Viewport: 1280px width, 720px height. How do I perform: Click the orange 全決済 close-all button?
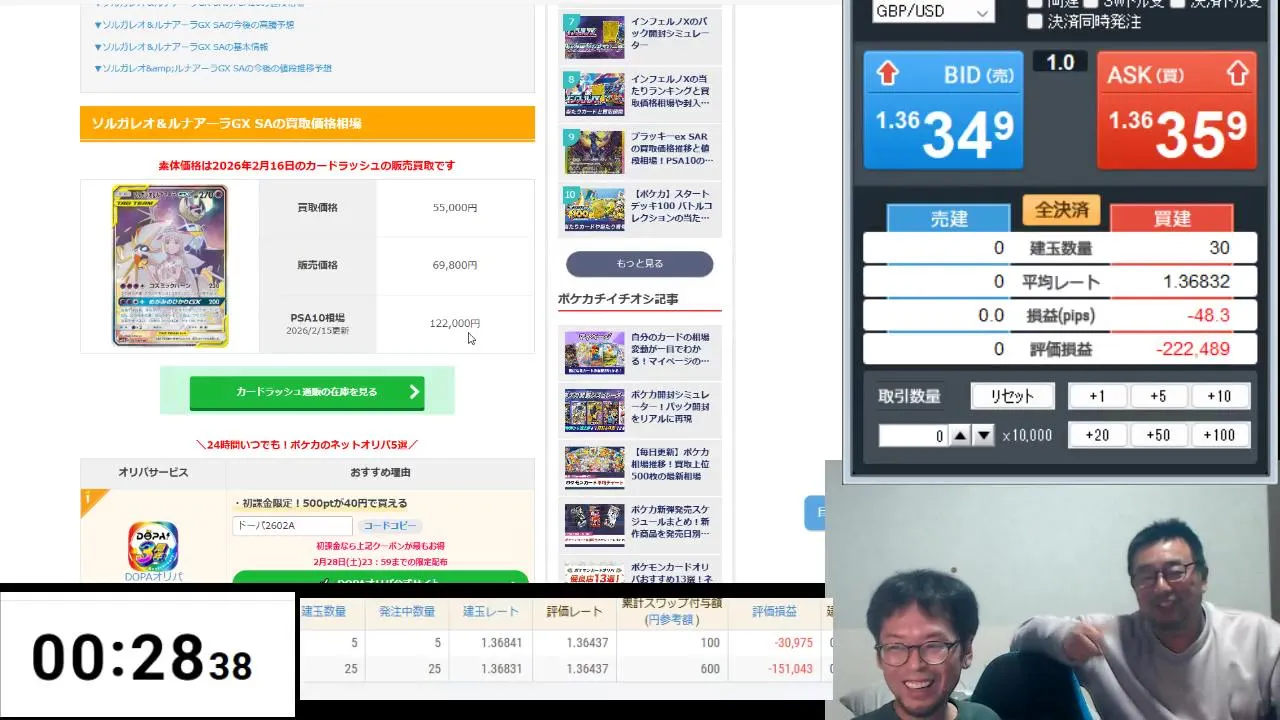click(1061, 210)
